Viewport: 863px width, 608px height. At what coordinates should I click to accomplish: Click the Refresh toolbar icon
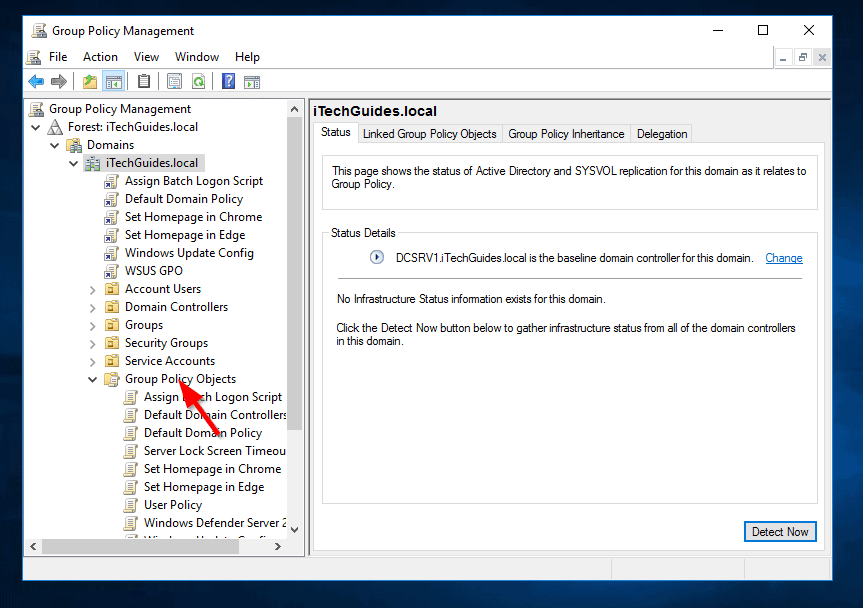pos(198,82)
